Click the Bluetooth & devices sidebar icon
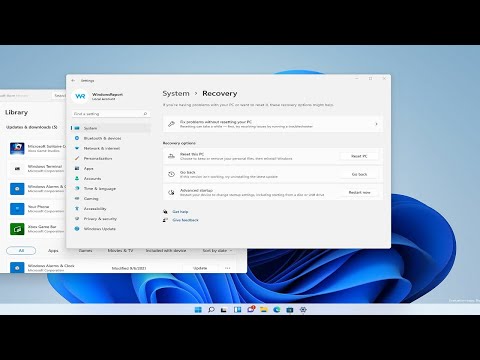The image size is (480, 360). pyautogui.click(x=77, y=138)
